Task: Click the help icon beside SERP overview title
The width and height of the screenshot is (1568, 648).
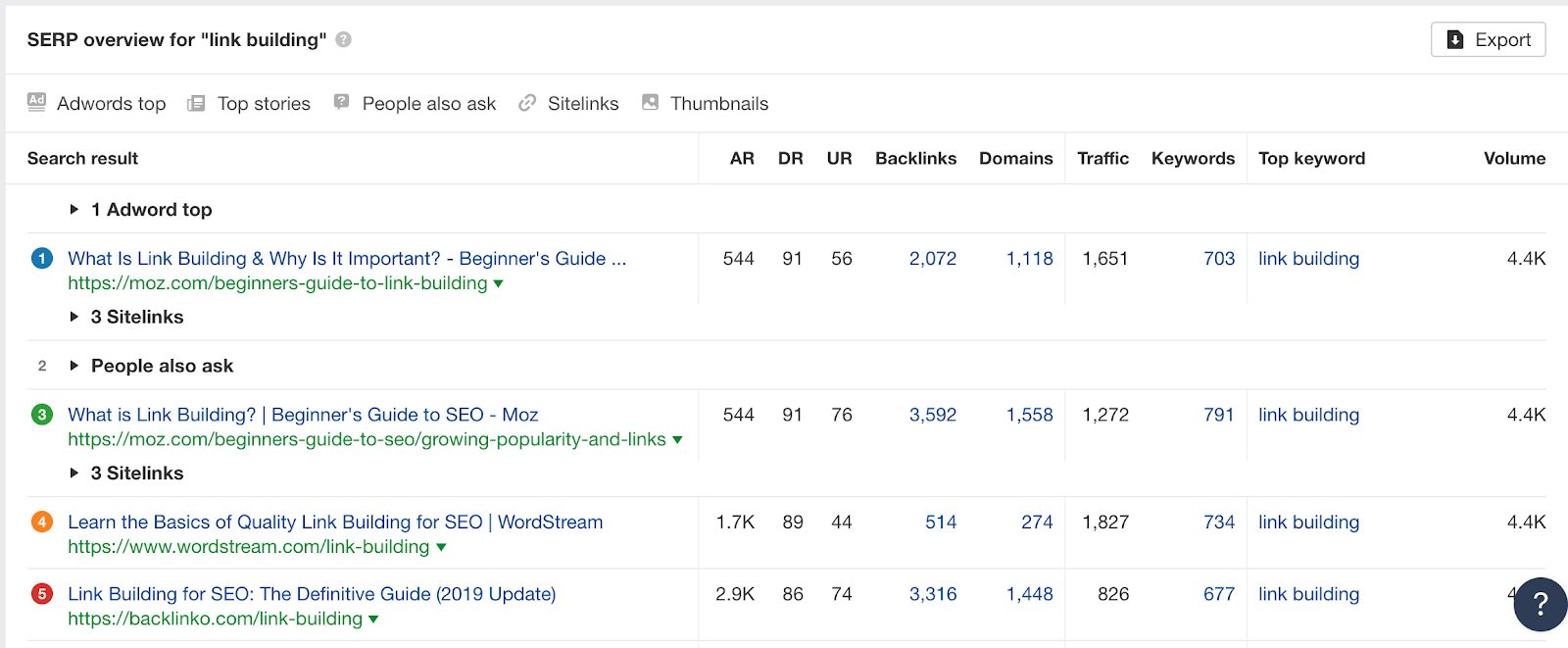Action: tap(343, 39)
